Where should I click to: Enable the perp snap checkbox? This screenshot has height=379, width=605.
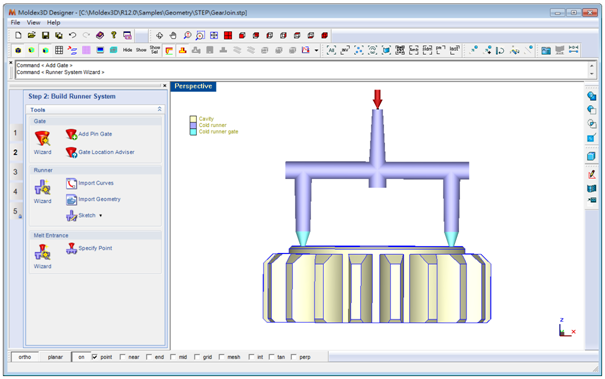point(293,357)
